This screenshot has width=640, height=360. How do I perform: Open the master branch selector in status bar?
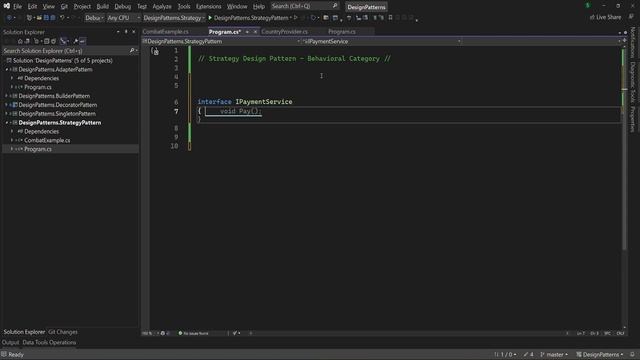pos(554,355)
